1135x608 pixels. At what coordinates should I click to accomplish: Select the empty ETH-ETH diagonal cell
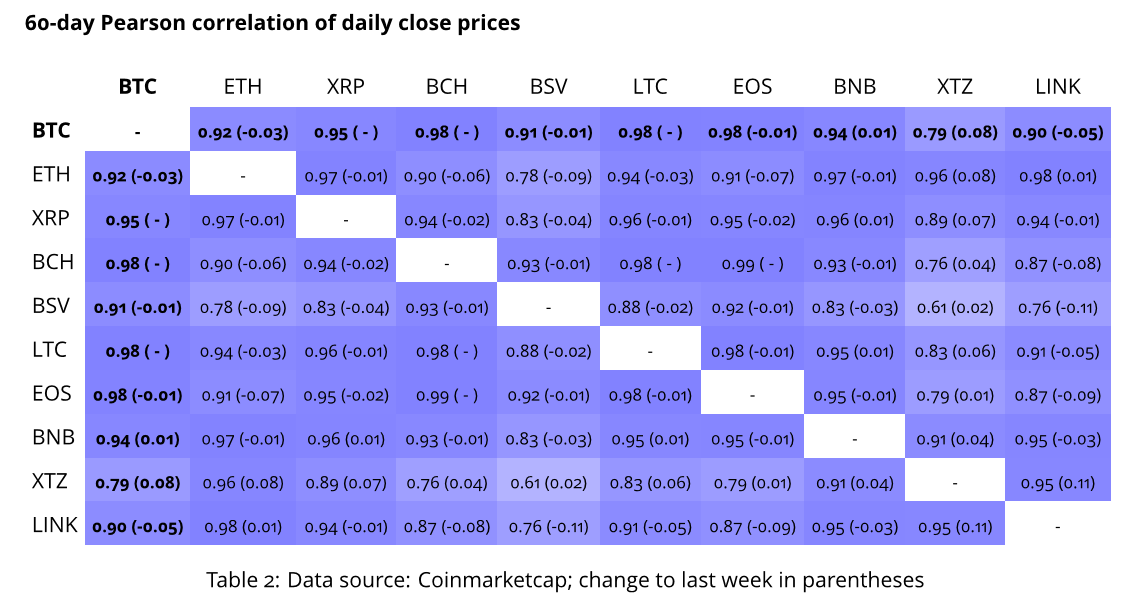point(243,176)
